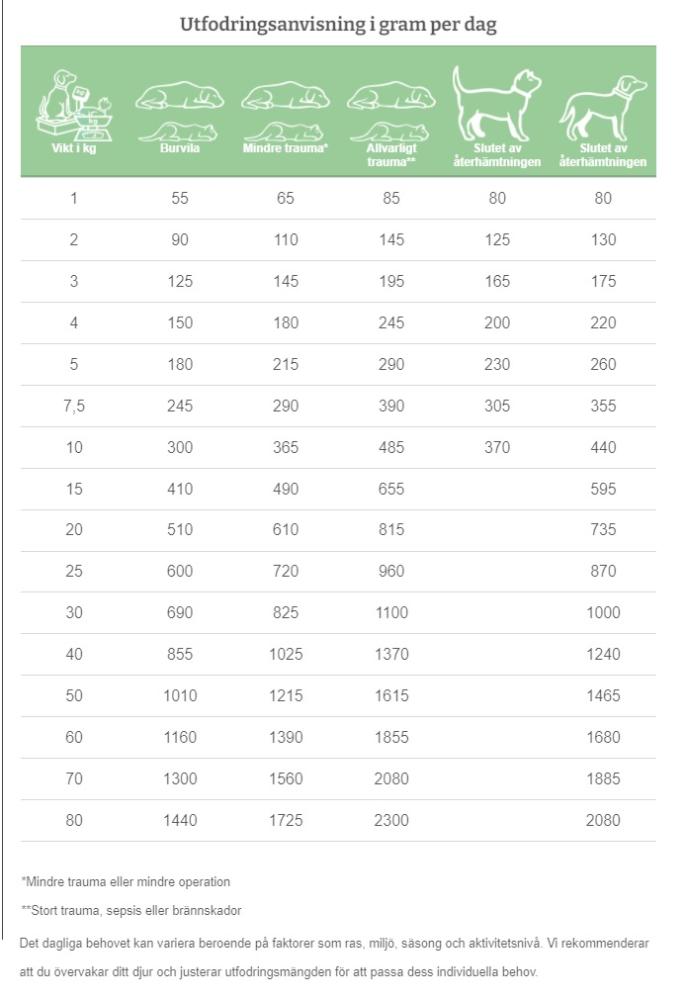This screenshot has height=1000, width=685.
Task: Click the 370 value in the cat recovery column
Action: click(496, 447)
